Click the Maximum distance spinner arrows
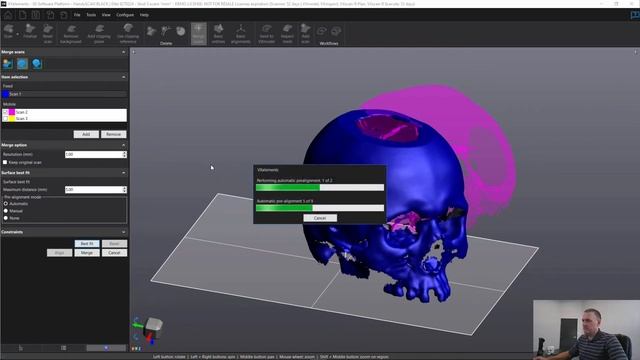The width and height of the screenshot is (640, 360). pyautogui.click(x=124, y=190)
